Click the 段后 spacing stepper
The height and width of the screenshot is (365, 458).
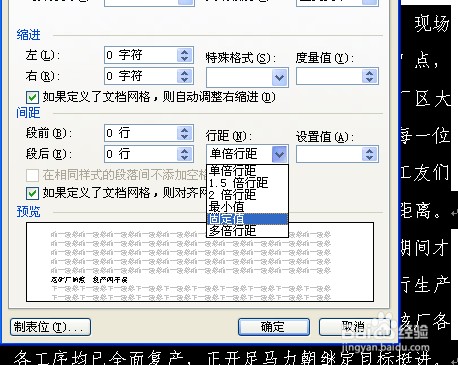tap(185, 154)
